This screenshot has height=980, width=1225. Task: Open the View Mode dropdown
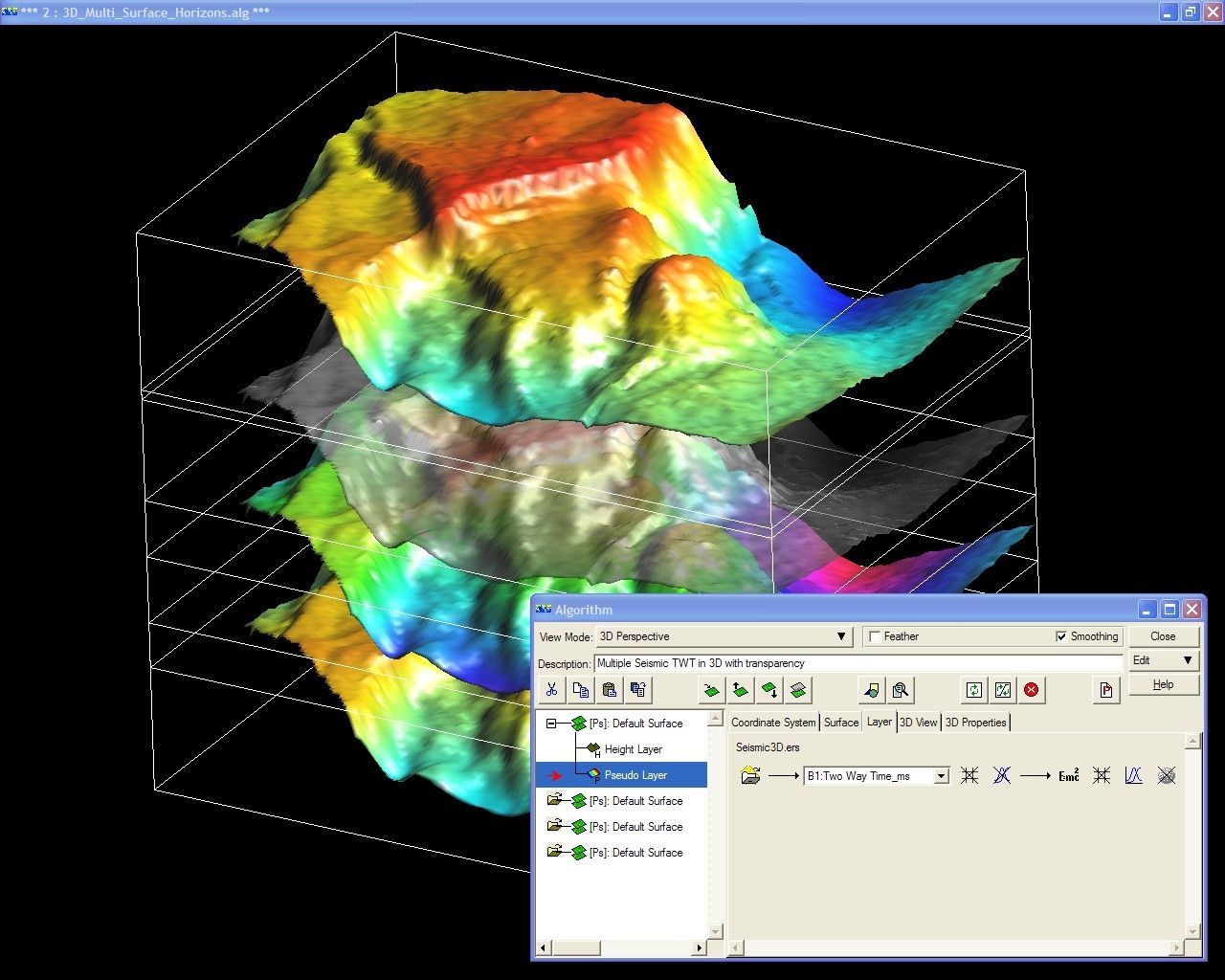point(841,635)
